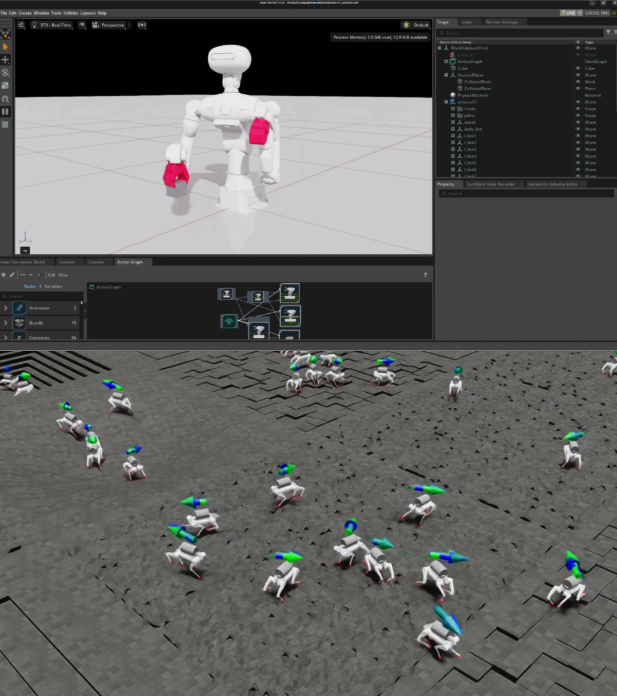The height and width of the screenshot is (696, 617).
Task: Open the Help menu
Action: 102,13
